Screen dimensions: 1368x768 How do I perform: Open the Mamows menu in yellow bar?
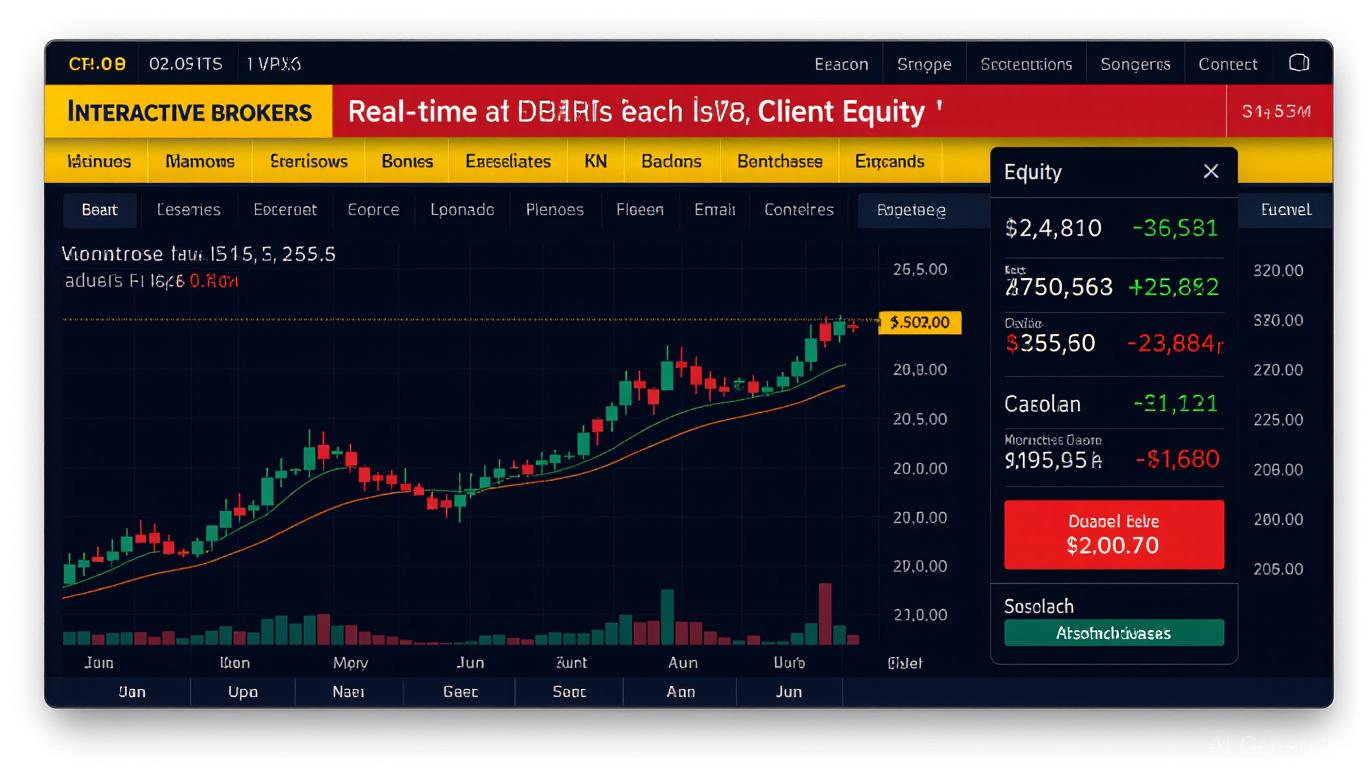click(200, 161)
